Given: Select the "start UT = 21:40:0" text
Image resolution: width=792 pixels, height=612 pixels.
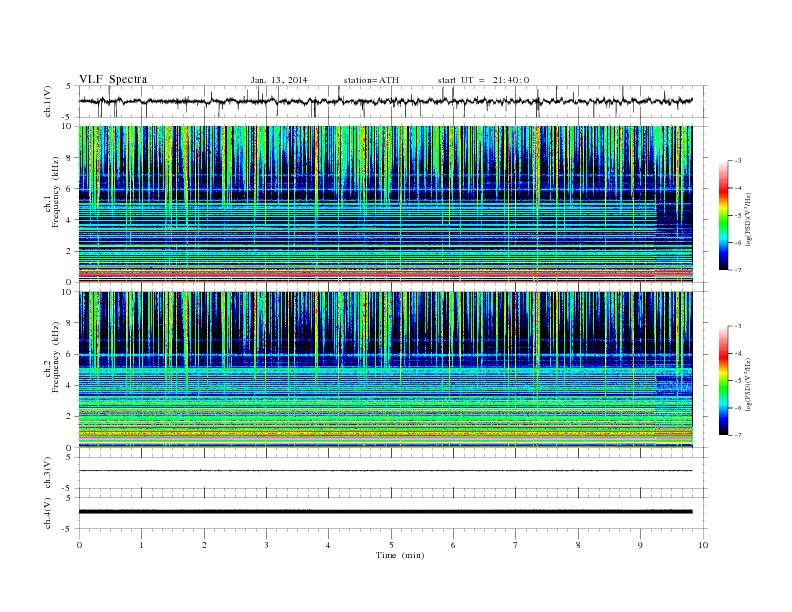Looking at the screenshot, I should click(483, 80).
